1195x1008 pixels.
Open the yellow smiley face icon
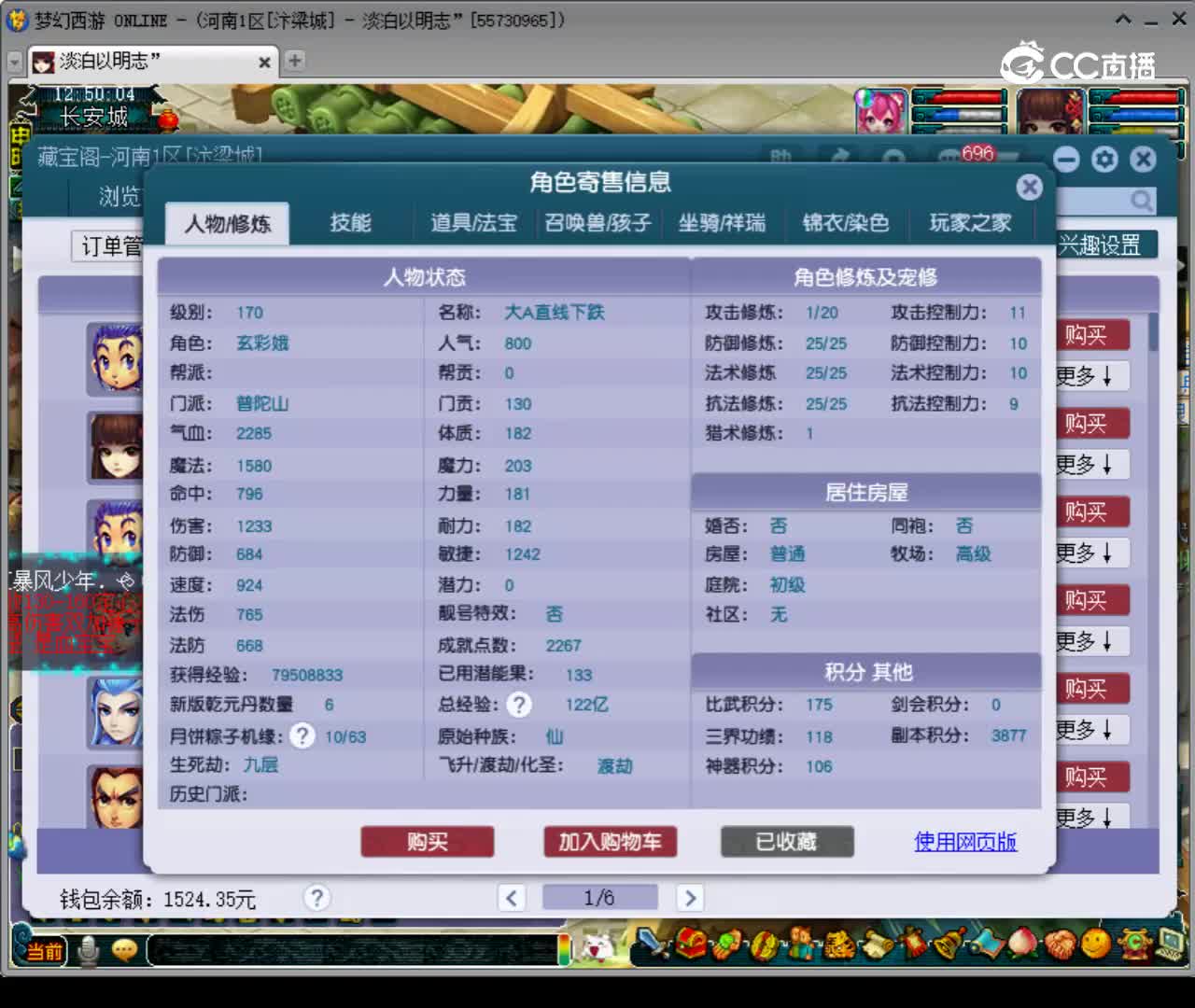tap(1095, 944)
